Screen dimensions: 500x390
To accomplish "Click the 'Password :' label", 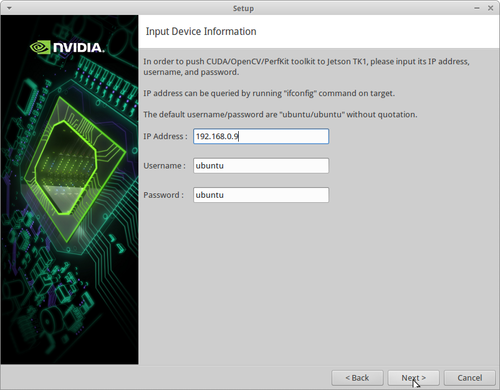I will point(163,195).
